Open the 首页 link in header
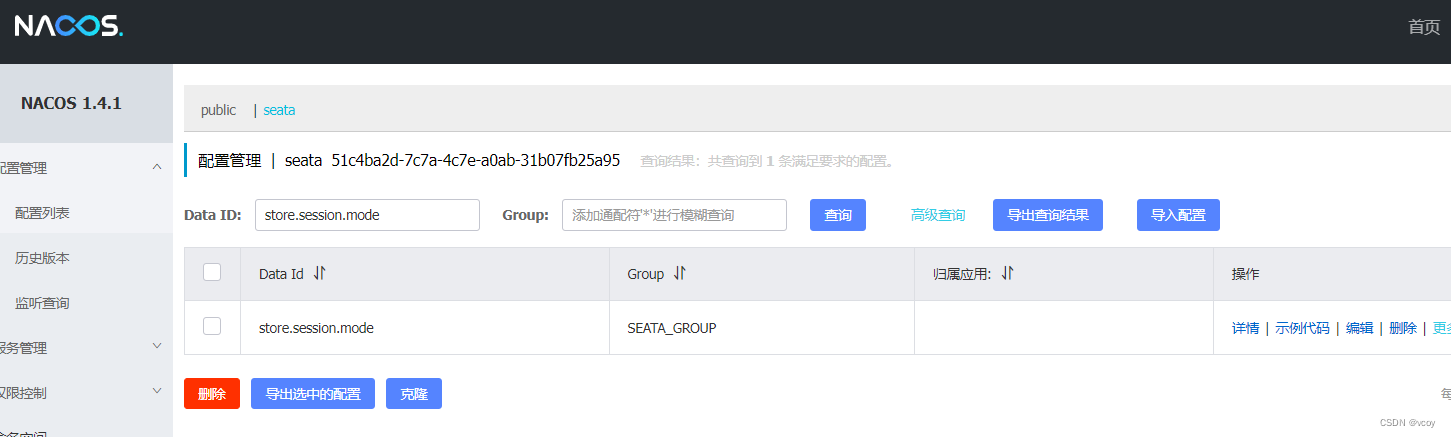Screen dimensions: 1451x437 pyautogui.click(x=1424, y=27)
